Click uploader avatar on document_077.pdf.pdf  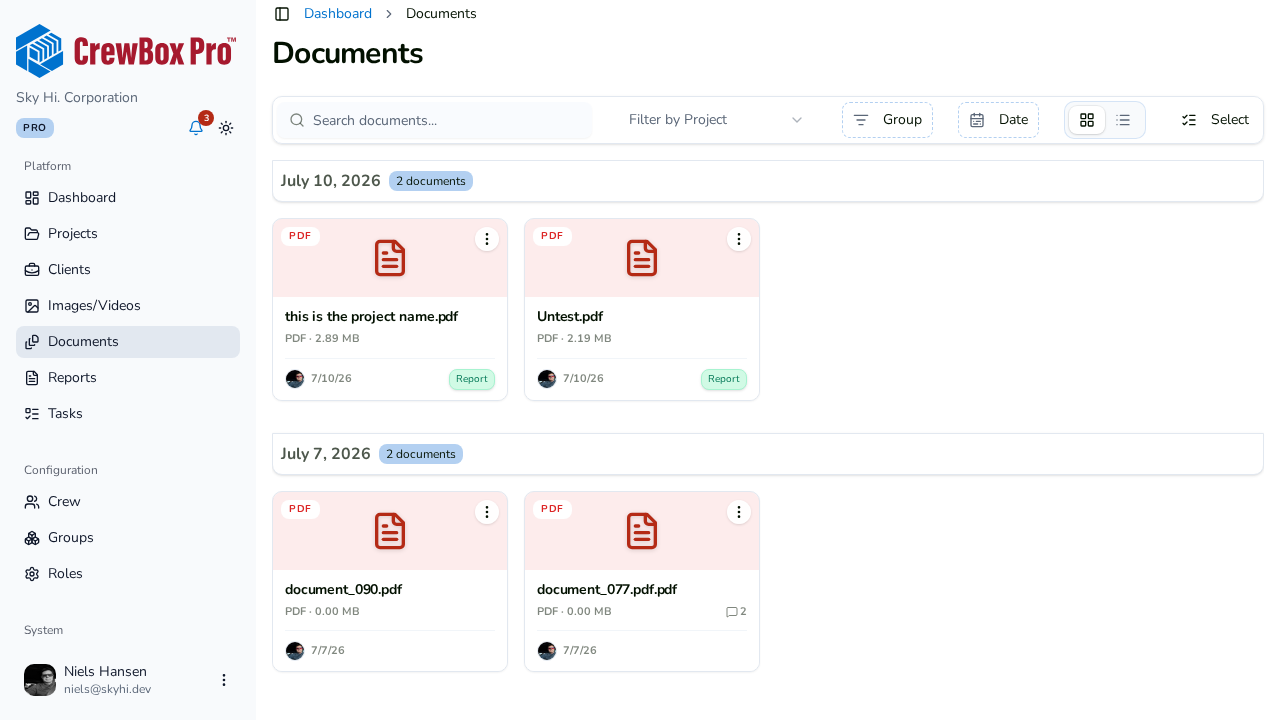point(547,651)
